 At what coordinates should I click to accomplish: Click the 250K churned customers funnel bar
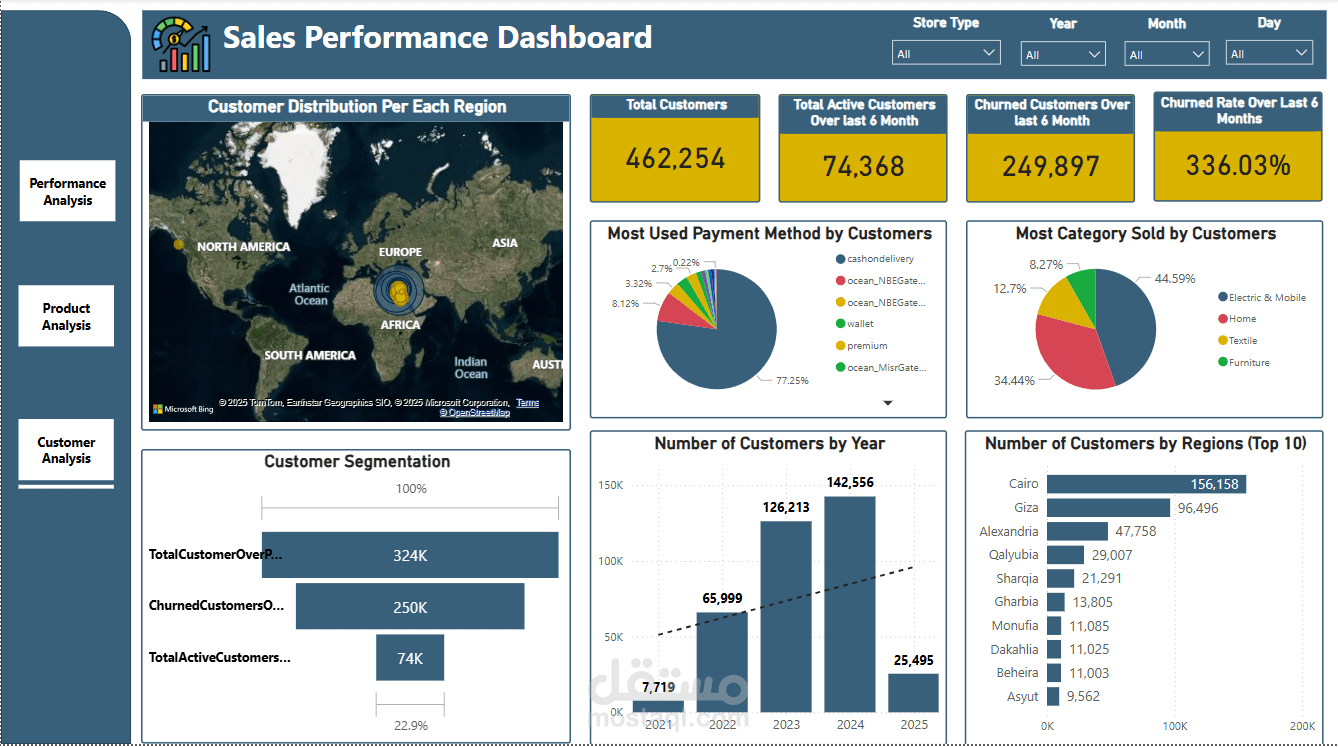410,607
